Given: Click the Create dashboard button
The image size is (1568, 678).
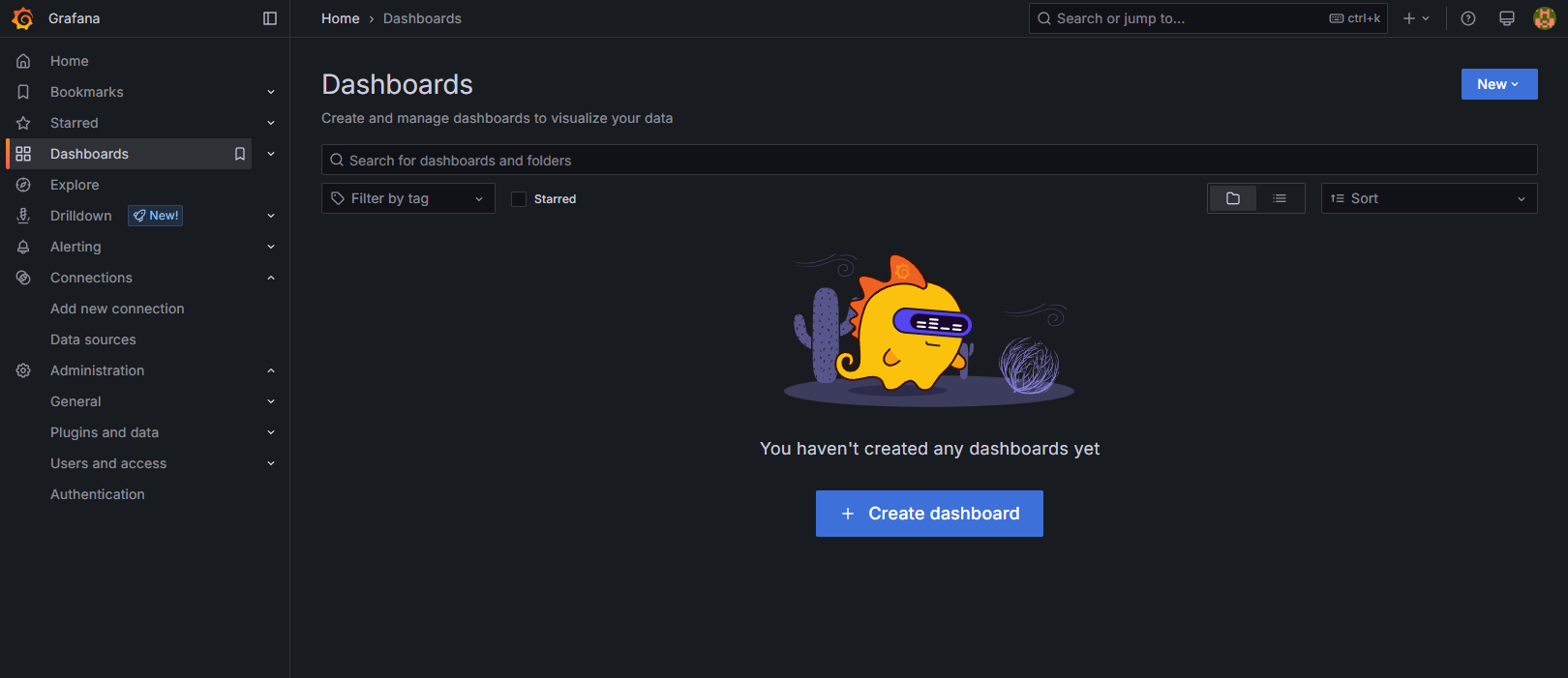Looking at the screenshot, I should point(929,514).
